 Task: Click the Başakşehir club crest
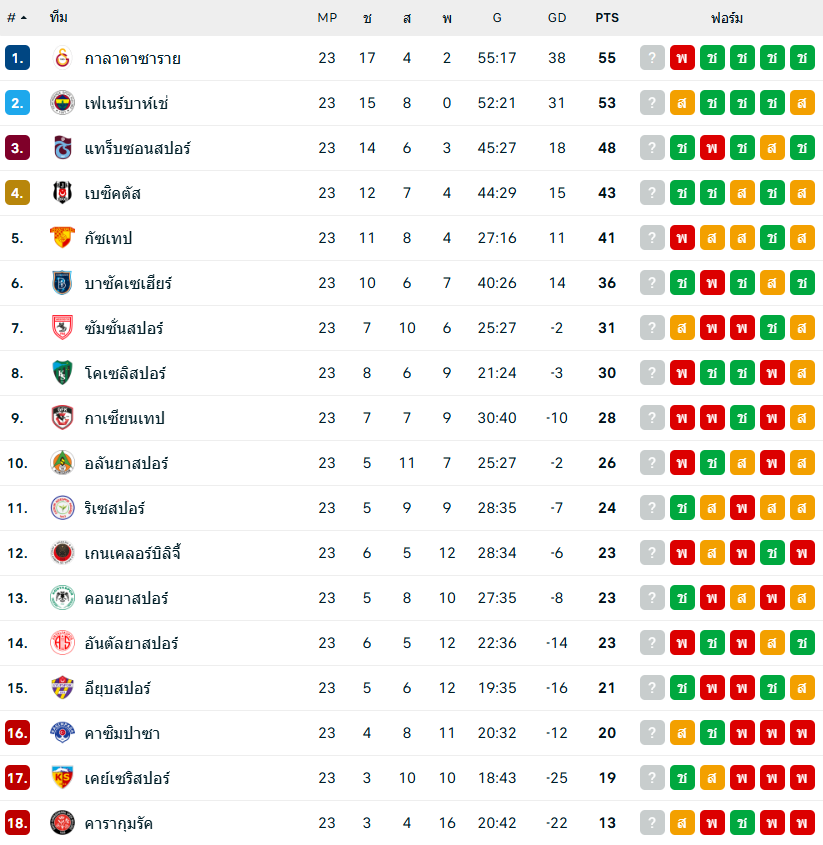tap(62, 283)
